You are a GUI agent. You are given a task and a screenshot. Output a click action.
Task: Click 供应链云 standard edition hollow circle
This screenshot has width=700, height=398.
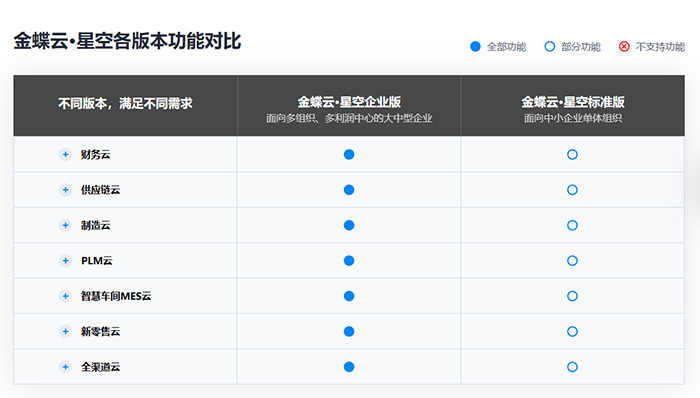click(x=572, y=190)
